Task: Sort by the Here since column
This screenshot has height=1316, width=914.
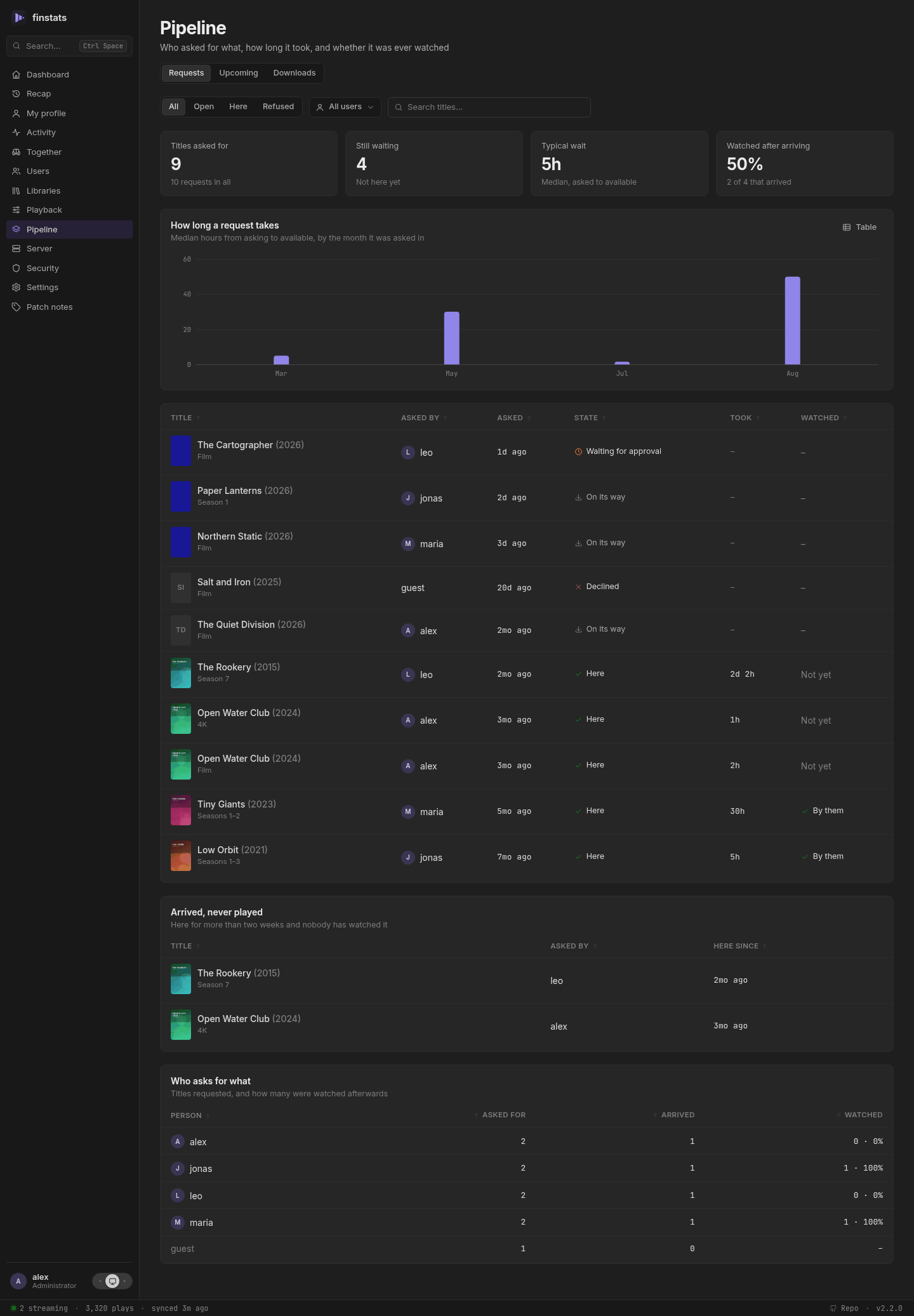Action: click(739, 946)
